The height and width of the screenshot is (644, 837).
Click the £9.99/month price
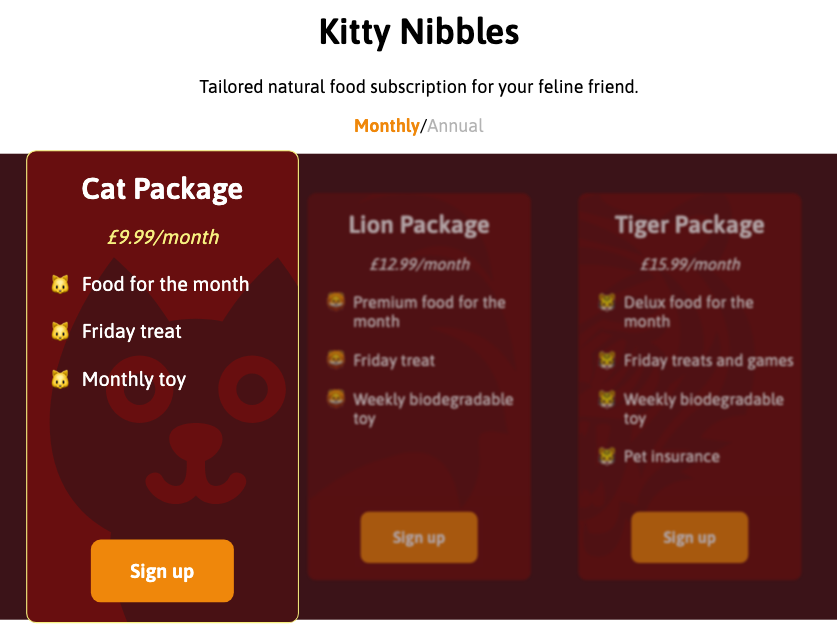(162, 237)
